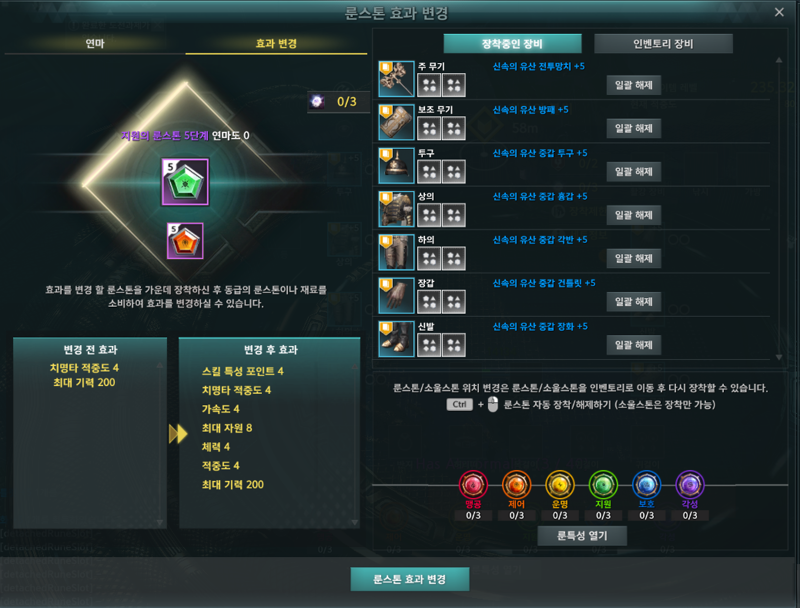Select the orange 제어 rune attribute orb
Image resolution: width=800 pixels, height=608 pixels.
pos(516,485)
